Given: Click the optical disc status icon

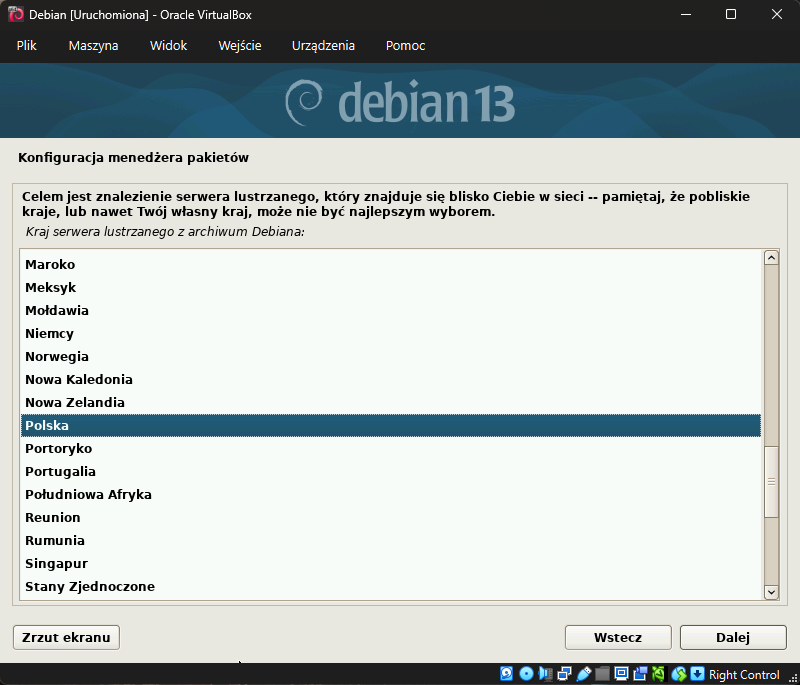Looking at the screenshot, I should (526, 674).
